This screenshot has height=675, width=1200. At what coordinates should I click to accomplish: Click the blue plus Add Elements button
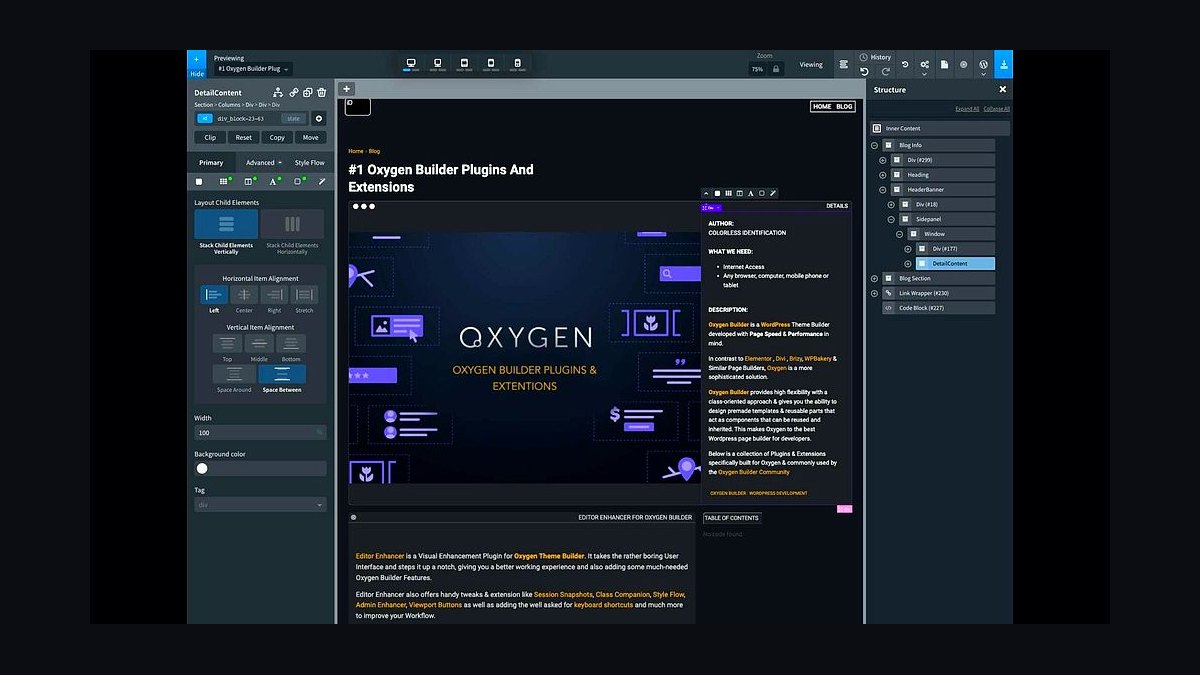196,60
